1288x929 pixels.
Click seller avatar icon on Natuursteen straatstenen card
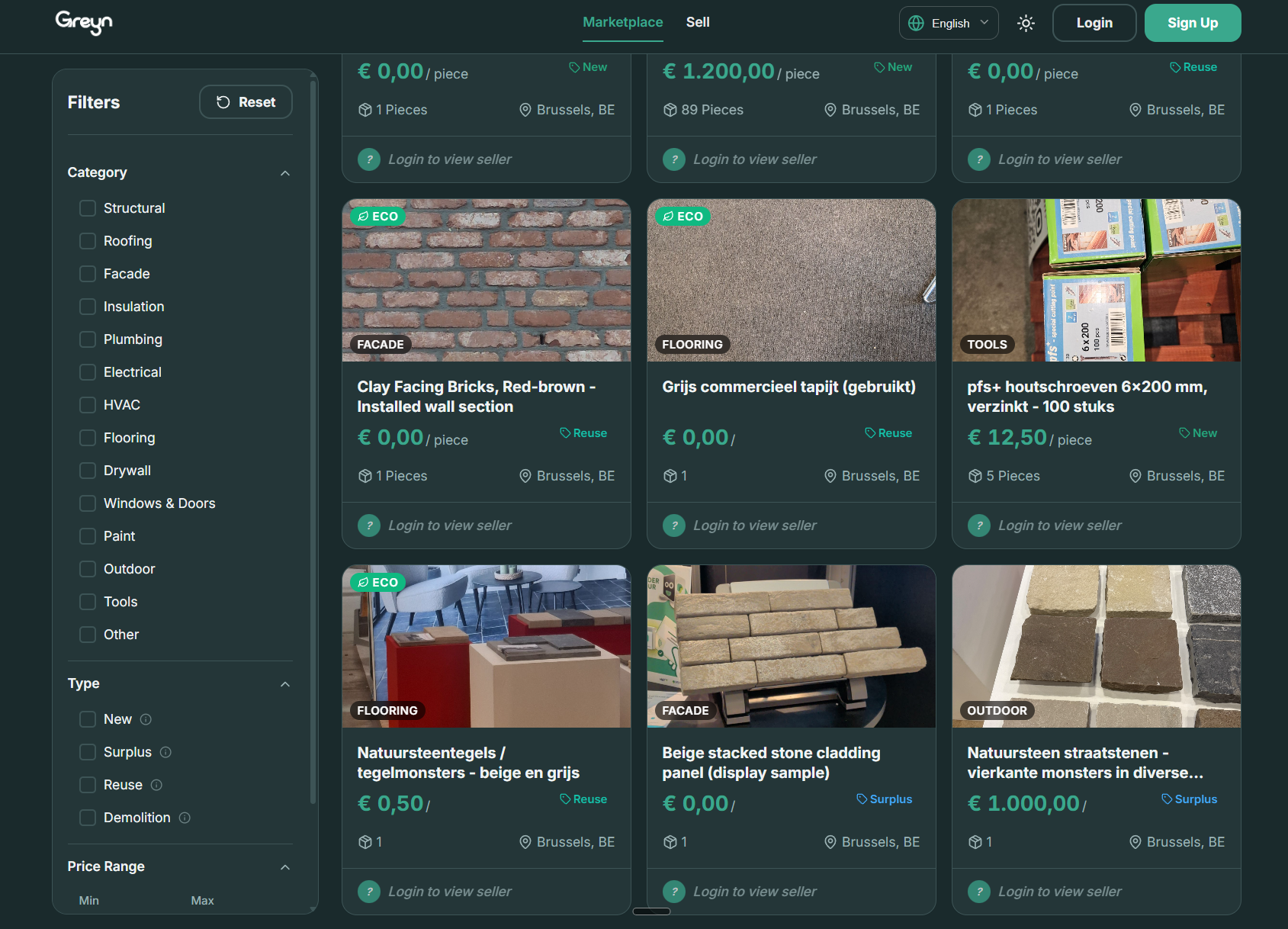pos(979,892)
